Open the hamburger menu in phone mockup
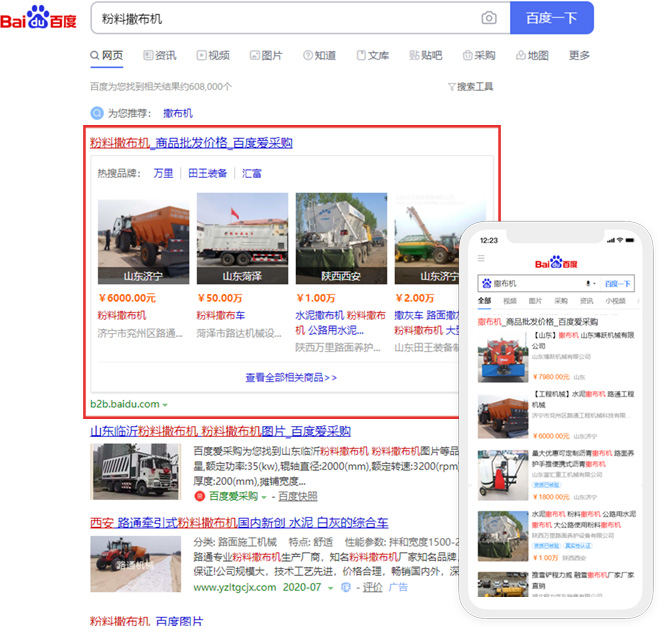 tap(481, 258)
